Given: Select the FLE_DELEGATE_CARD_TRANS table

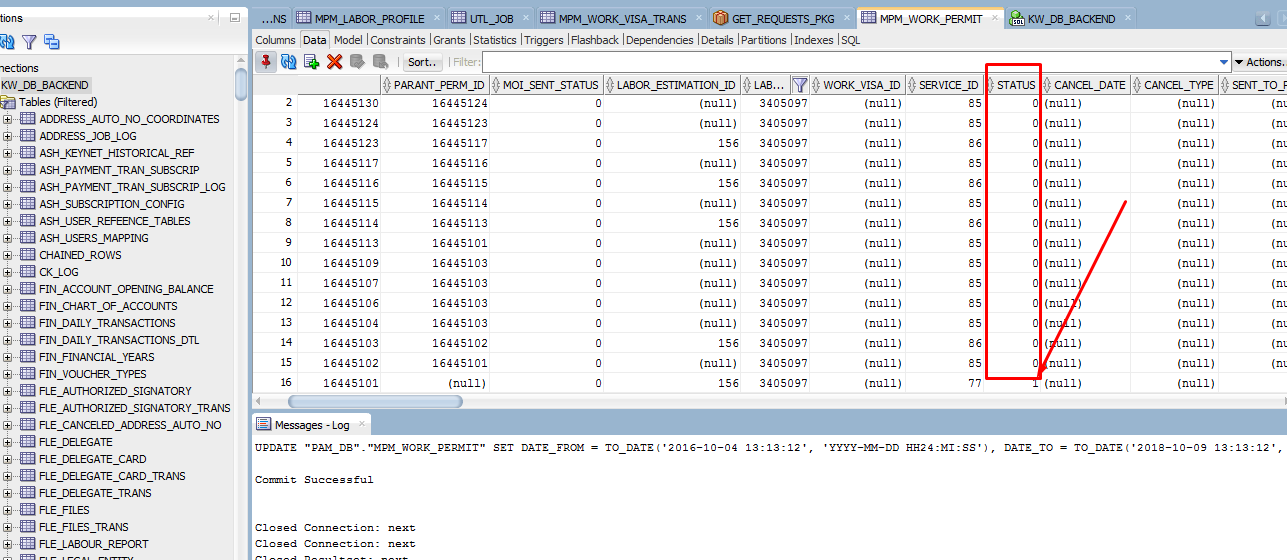Looking at the screenshot, I should coord(112,476).
